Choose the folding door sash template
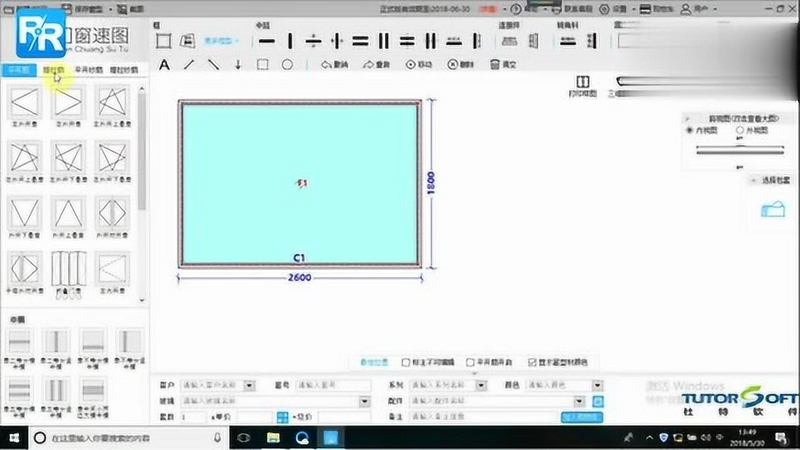Screen dimensions: 800x450 [x=68, y=273]
